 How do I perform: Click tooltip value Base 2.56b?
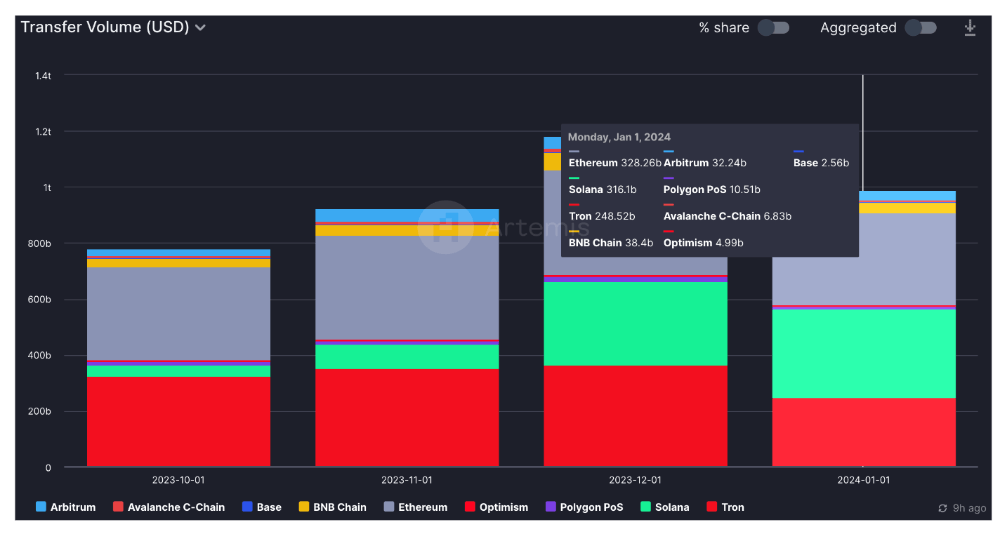click(x=821, y=163)
